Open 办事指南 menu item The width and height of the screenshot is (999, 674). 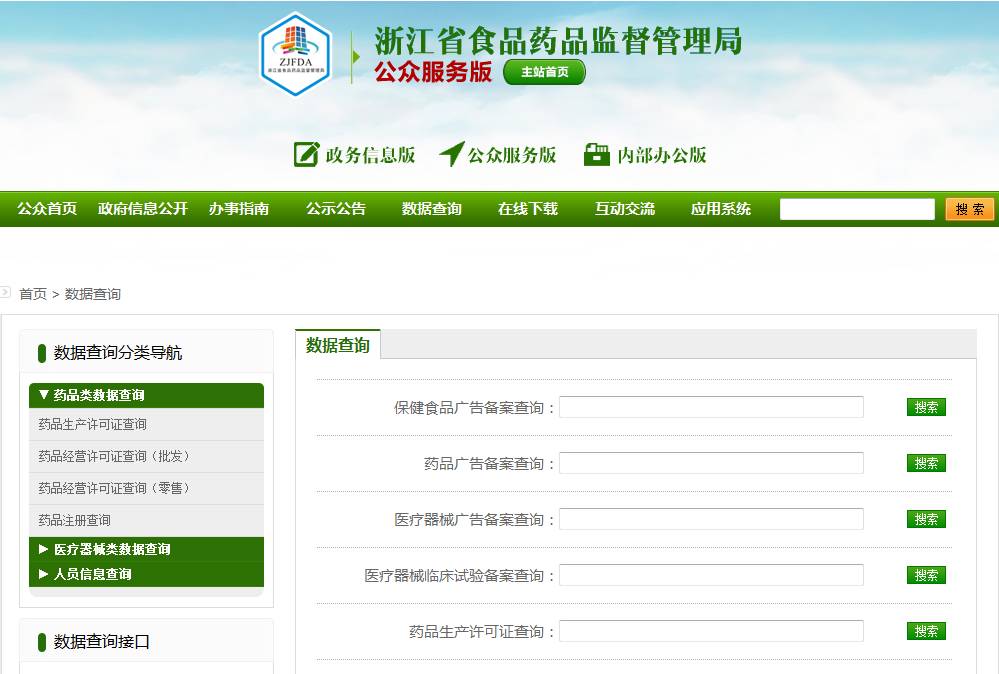(239, 208)
